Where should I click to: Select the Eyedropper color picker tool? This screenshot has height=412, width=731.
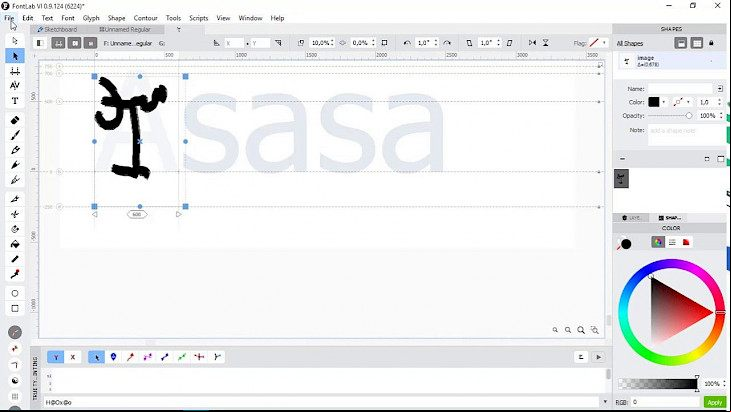click(15, 274)
